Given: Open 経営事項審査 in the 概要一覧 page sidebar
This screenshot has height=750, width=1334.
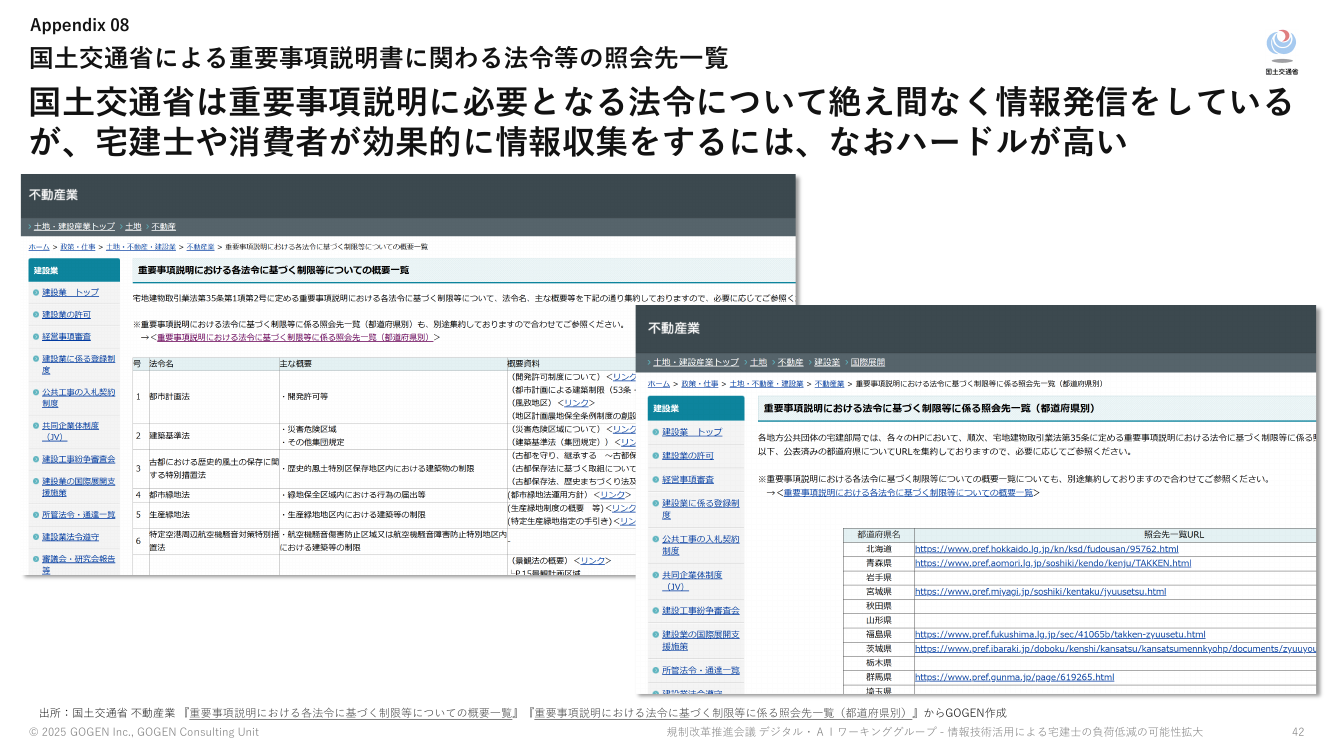Looking at the screenshot, I should (x=66, y=337).
